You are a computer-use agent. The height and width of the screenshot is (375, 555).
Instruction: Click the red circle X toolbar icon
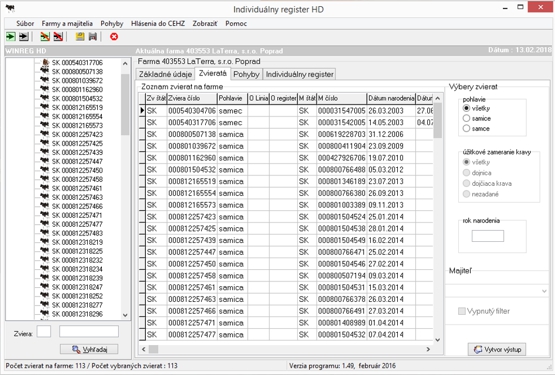[x=114, y=36]
